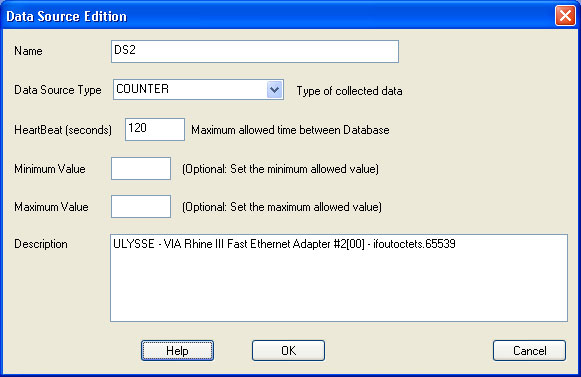Cancel the Data Source Edition dialog
581x377 pixels.
click(529, 351)
